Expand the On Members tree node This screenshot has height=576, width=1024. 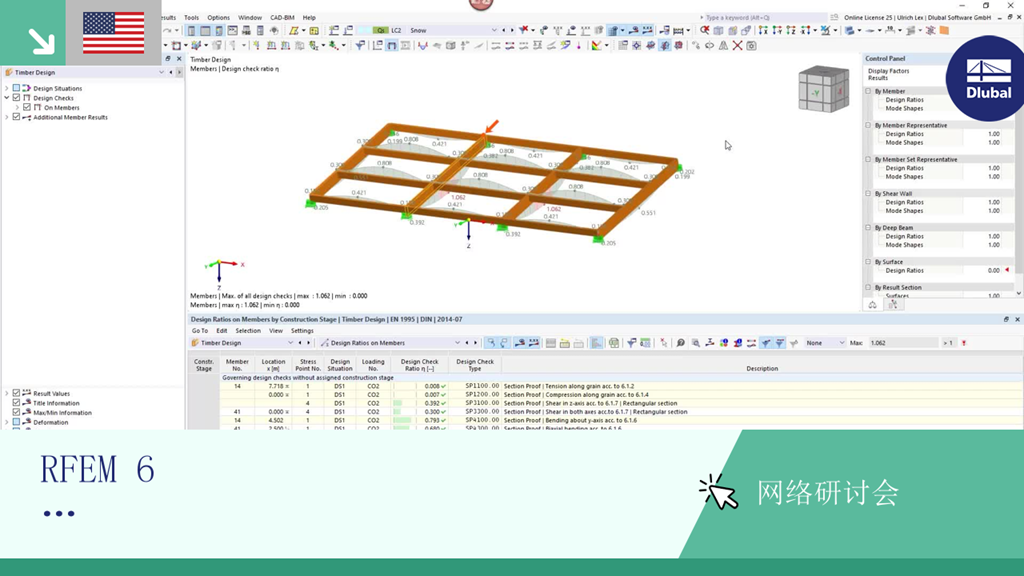18,107
